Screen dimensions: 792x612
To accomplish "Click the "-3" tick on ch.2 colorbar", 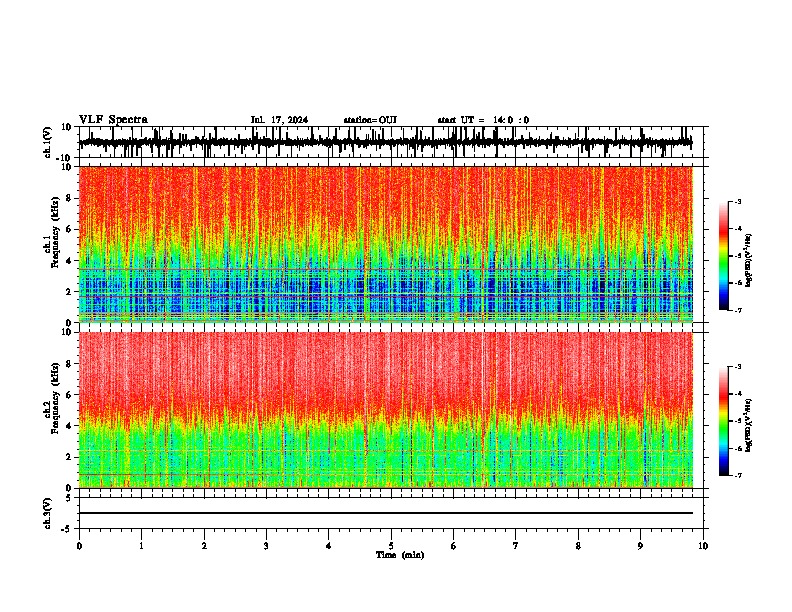I will 737,367.
